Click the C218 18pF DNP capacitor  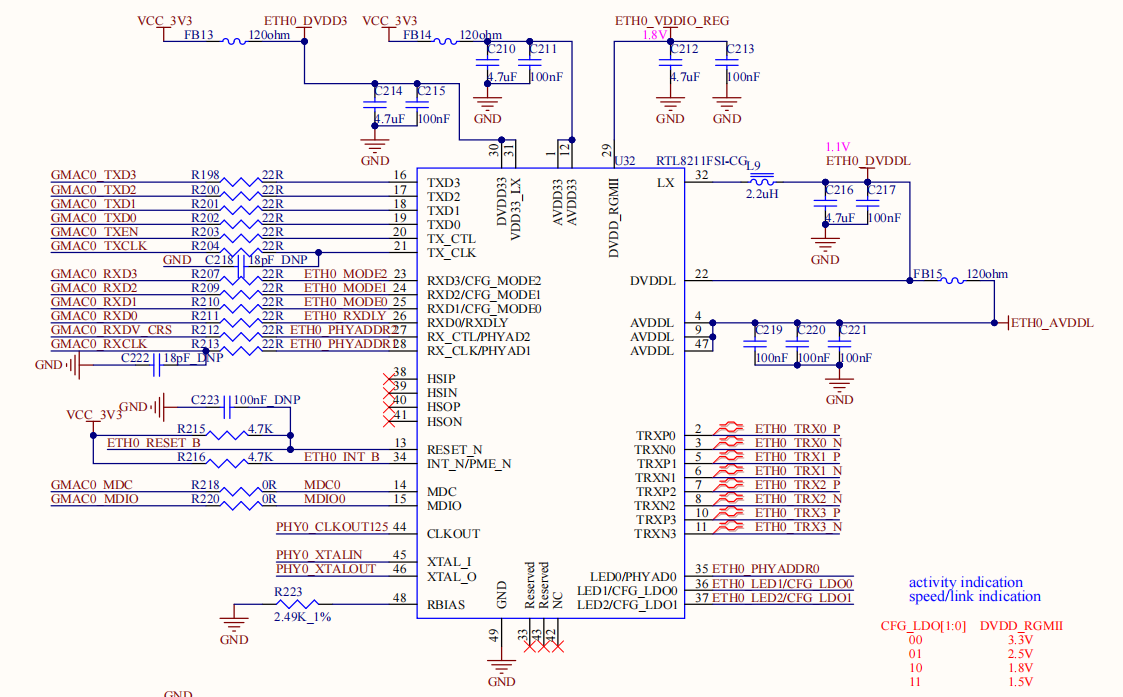pos(241,266)
